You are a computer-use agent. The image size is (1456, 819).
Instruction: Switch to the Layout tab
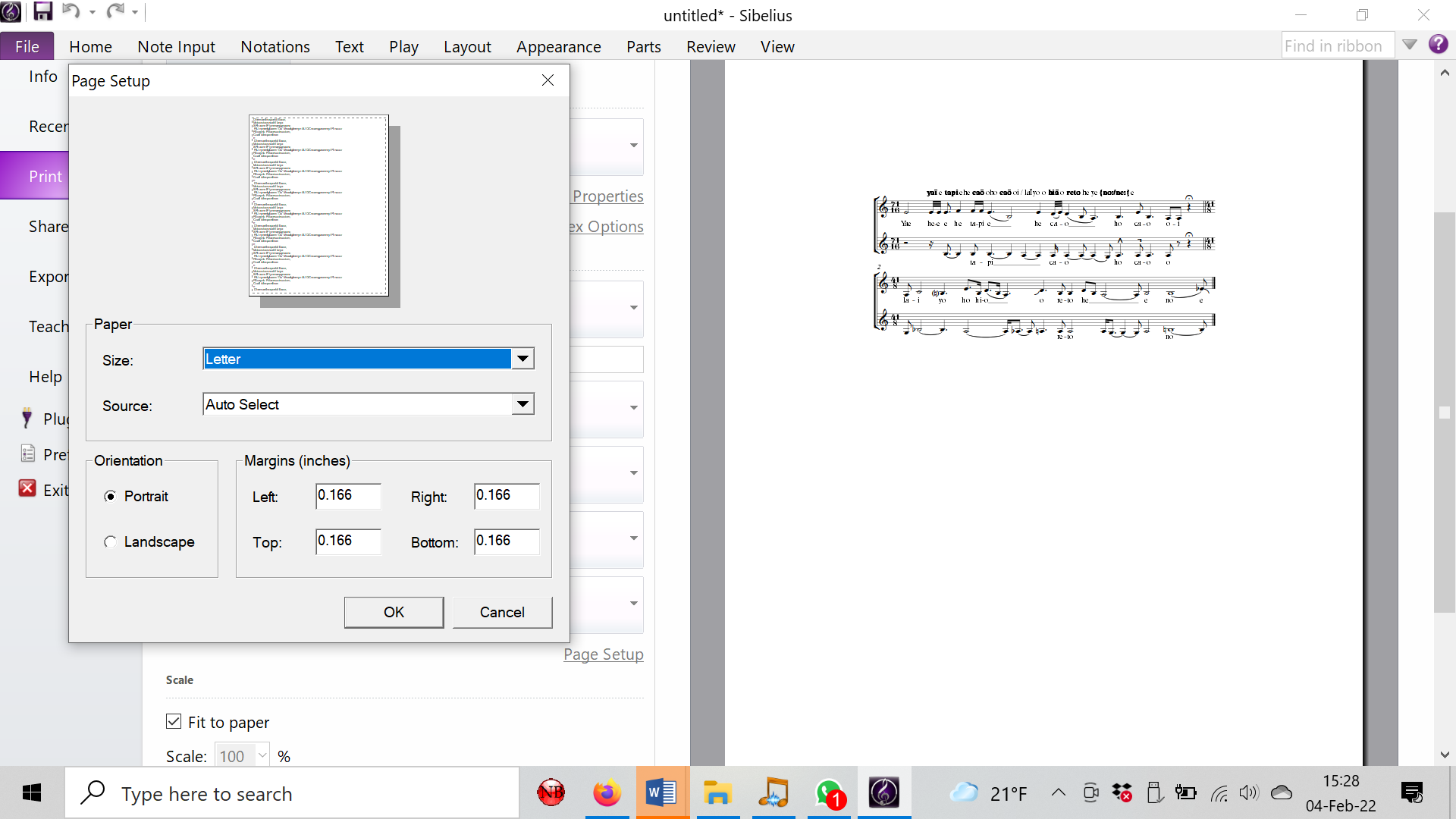point(467,46)
